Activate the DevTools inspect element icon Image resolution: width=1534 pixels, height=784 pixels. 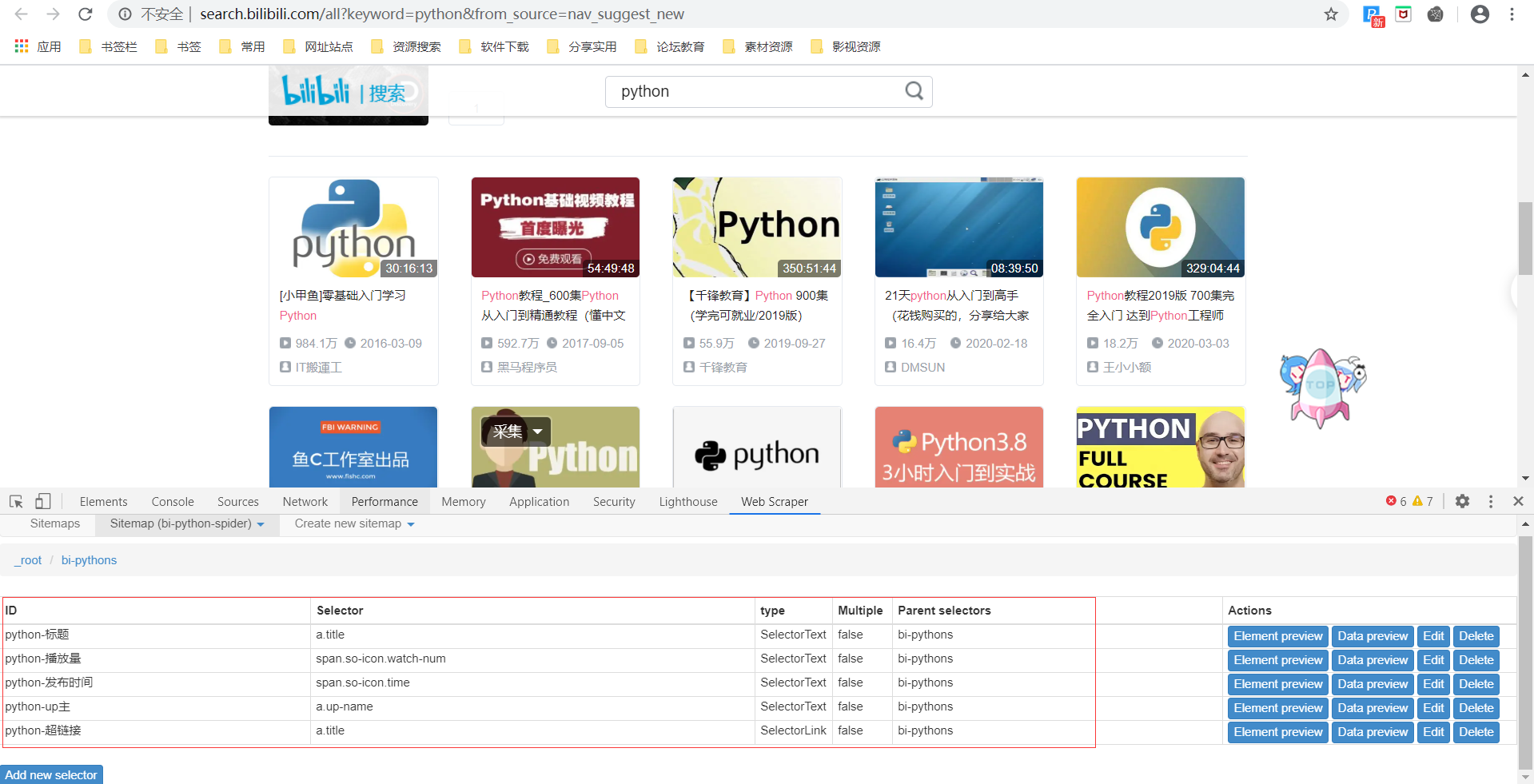click(x=16, y=501)
